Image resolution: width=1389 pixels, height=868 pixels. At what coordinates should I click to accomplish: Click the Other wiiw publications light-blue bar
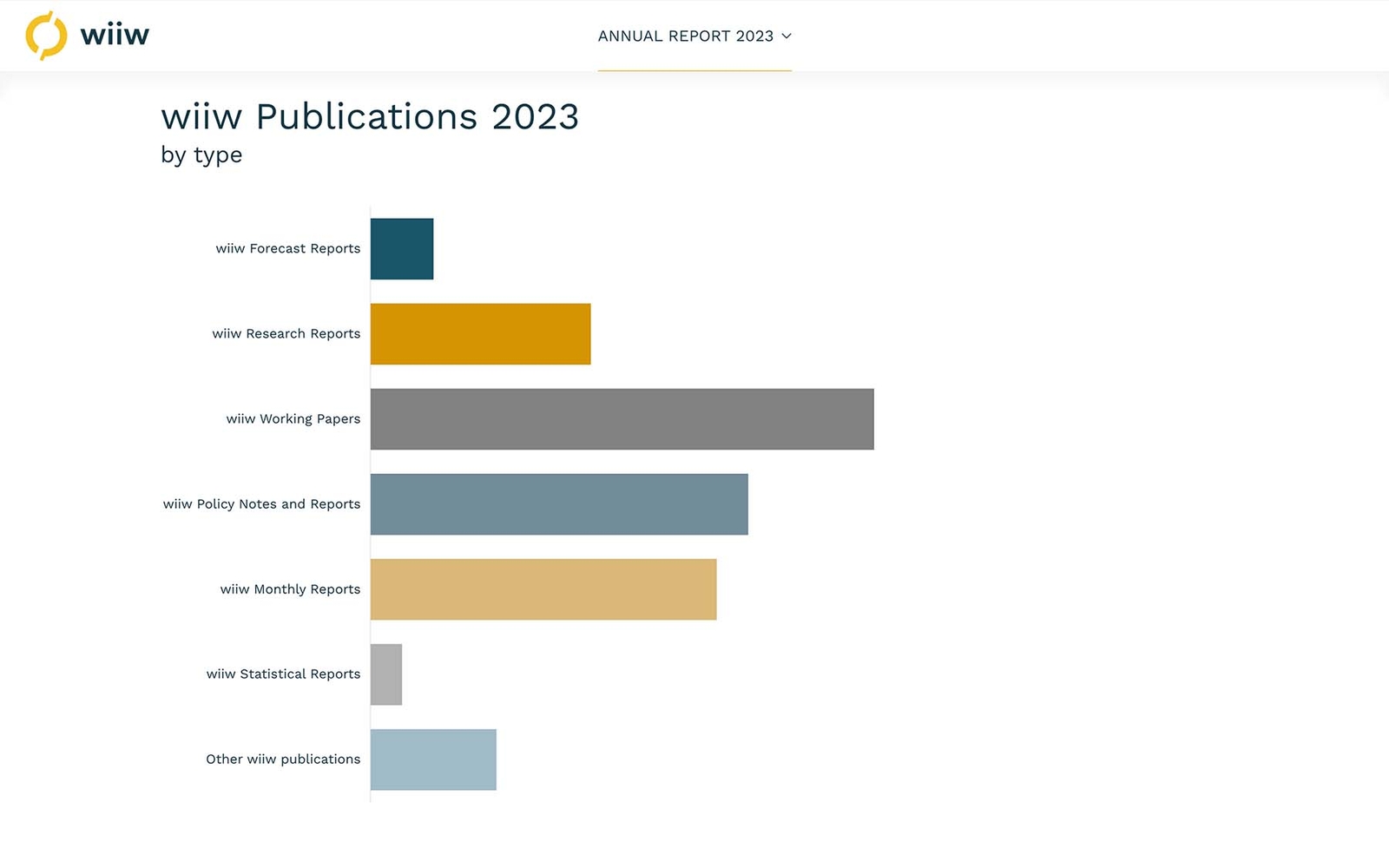click(x=433, y=759)
